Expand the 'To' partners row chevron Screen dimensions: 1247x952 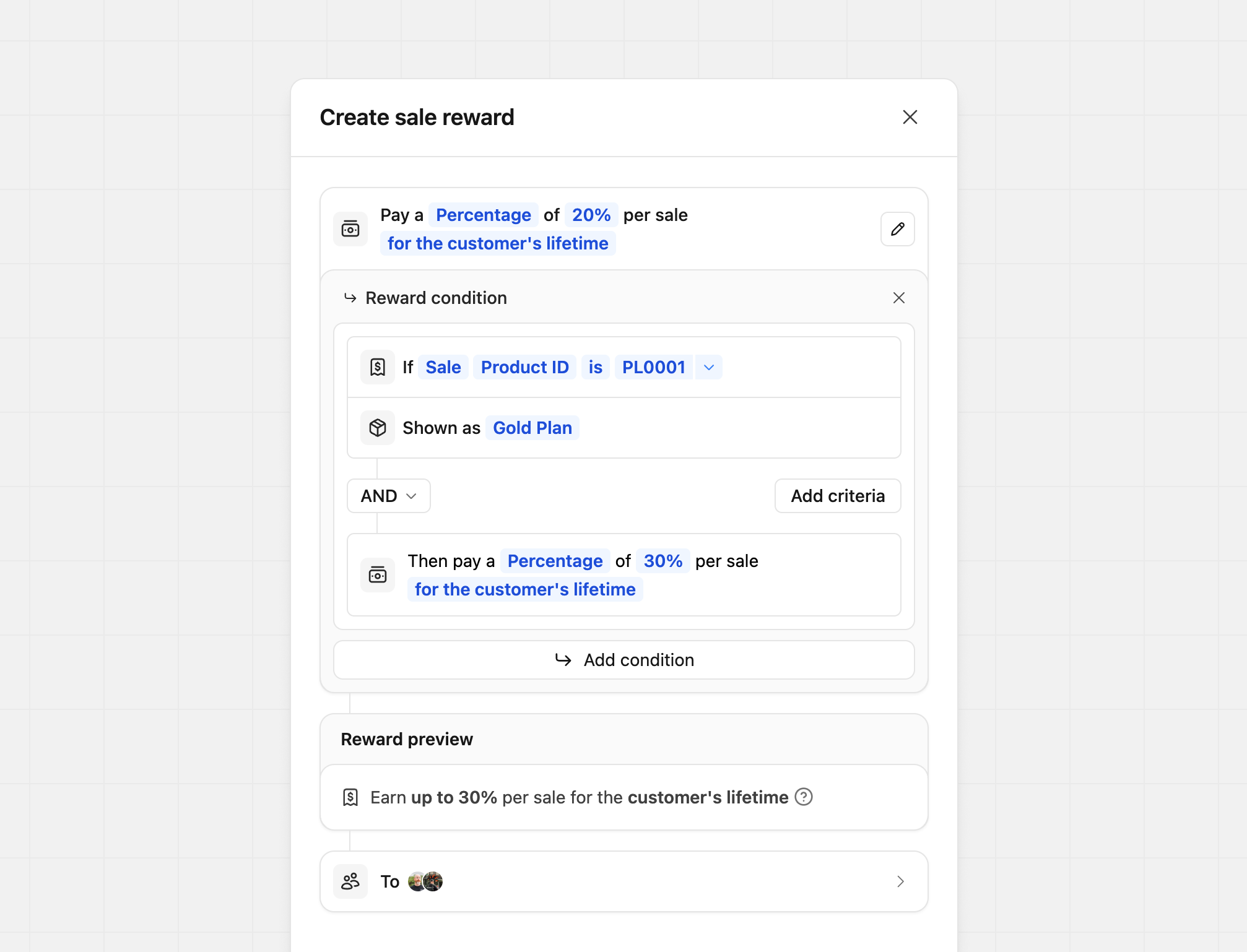coord(900,881)
